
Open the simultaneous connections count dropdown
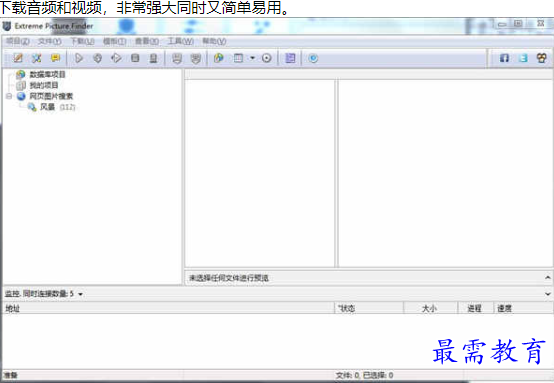pyautogui.click(x=81, y=294)
